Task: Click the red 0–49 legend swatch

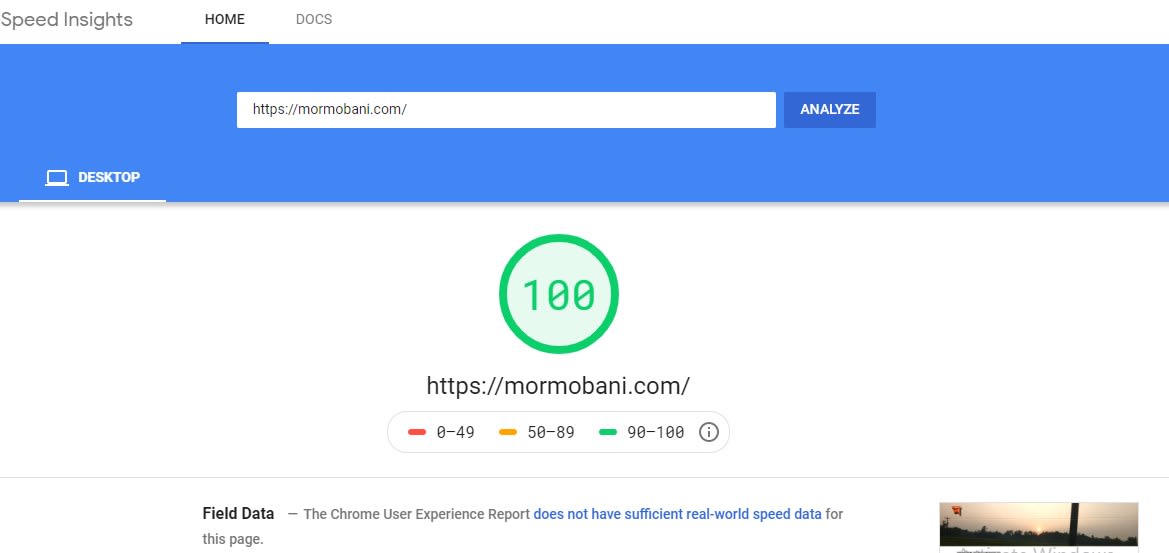Action: (417, 432)
